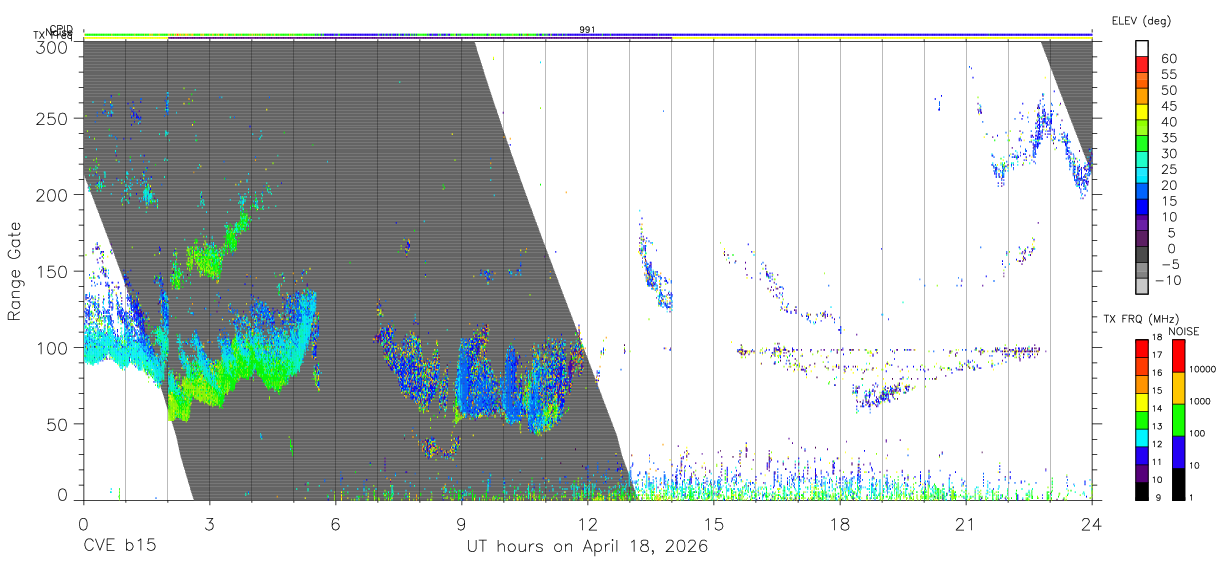
Task: Click the '50' tick on the Range Gate axis
Action: [57, 424]
